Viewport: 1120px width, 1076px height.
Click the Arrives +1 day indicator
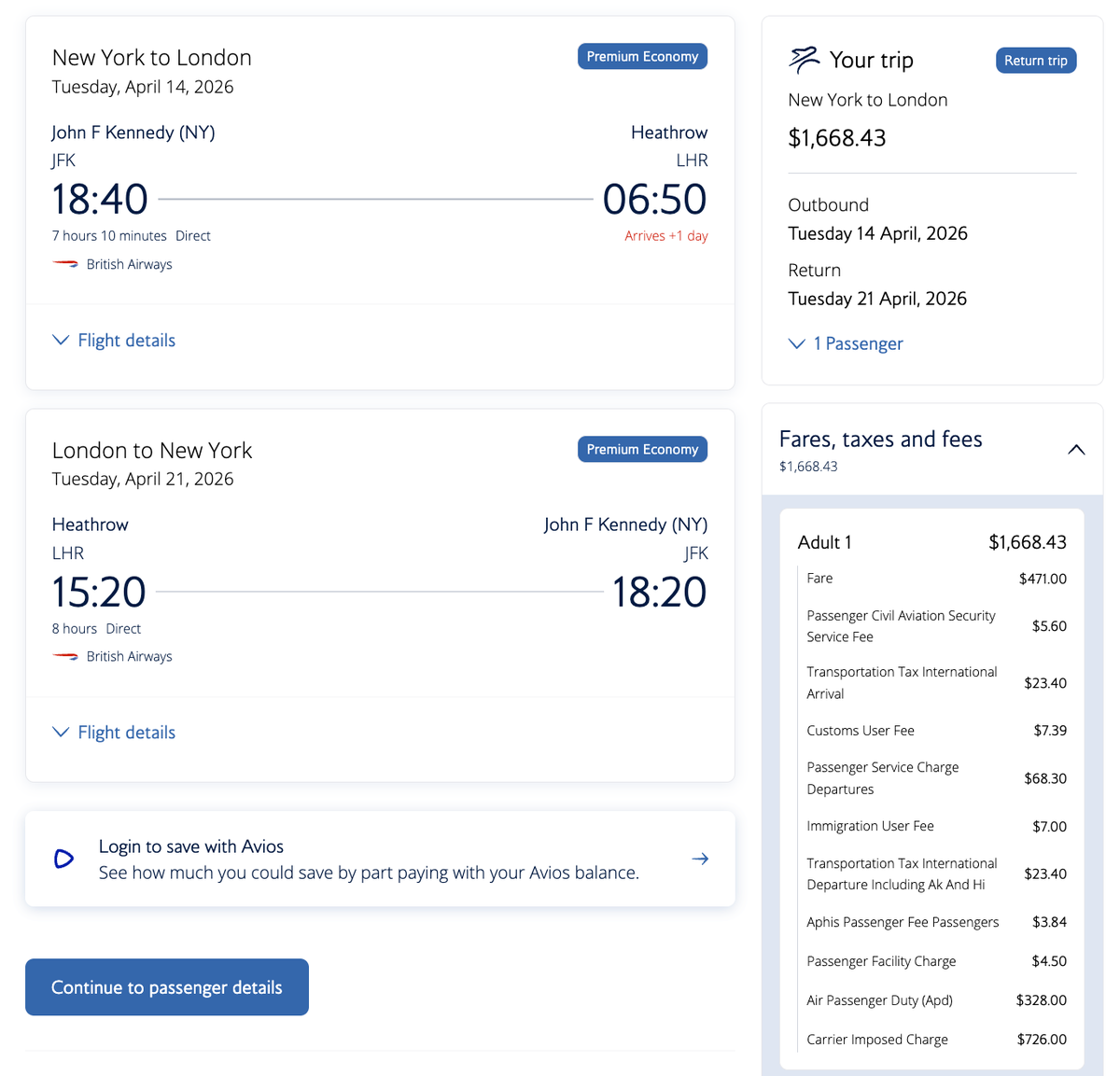[x=665, y=235]
